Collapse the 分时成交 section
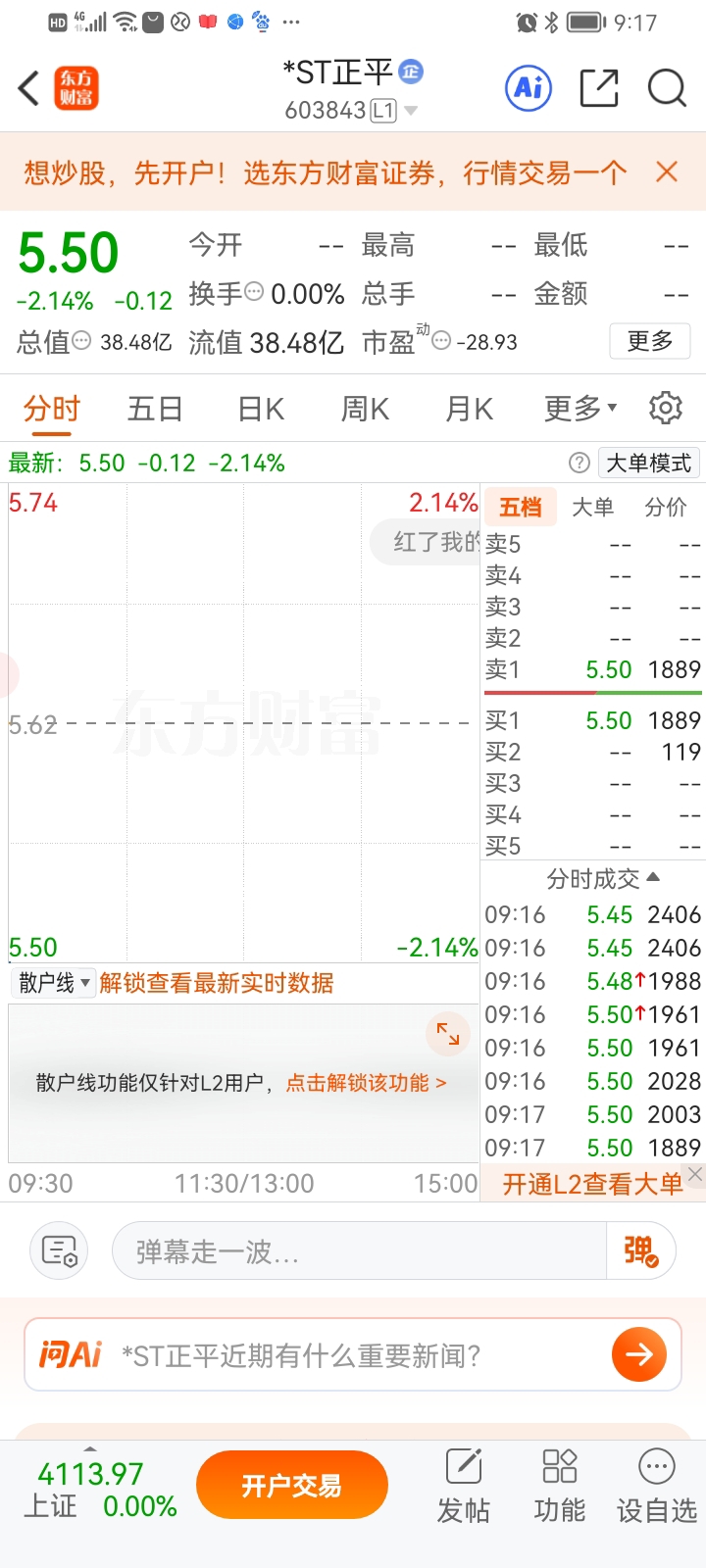This screenshot has width=706, height=1568. 603,878
